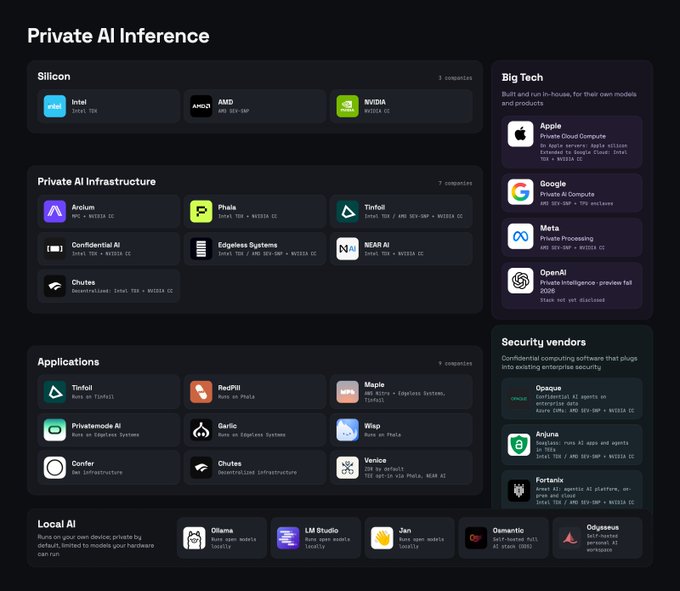680x591 pixels.
Task: Select the Osmantic logo icon
Action: pos(476,538)
